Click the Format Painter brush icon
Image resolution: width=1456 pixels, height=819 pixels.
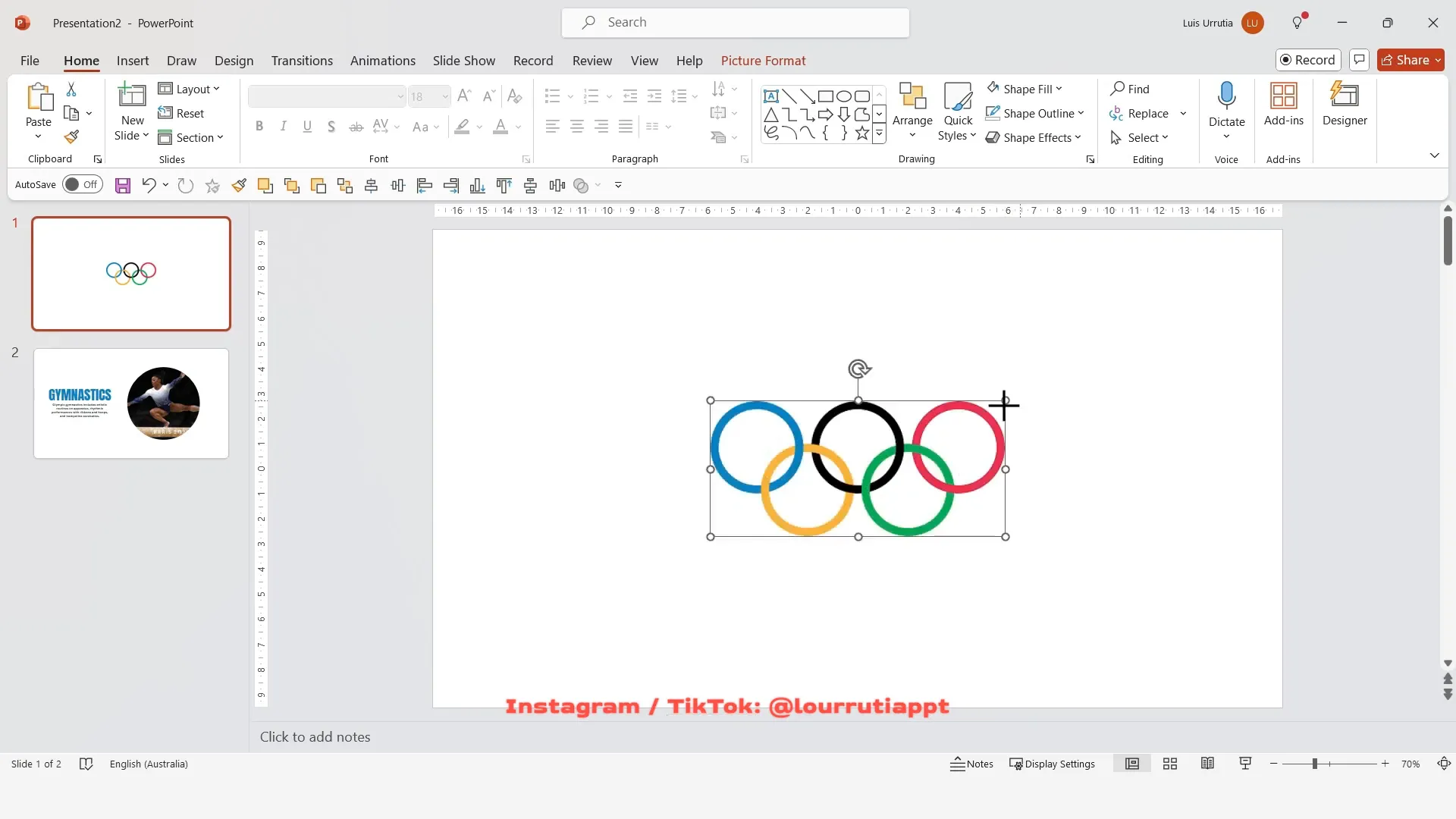pyautogui.click(x=71, y=137)
